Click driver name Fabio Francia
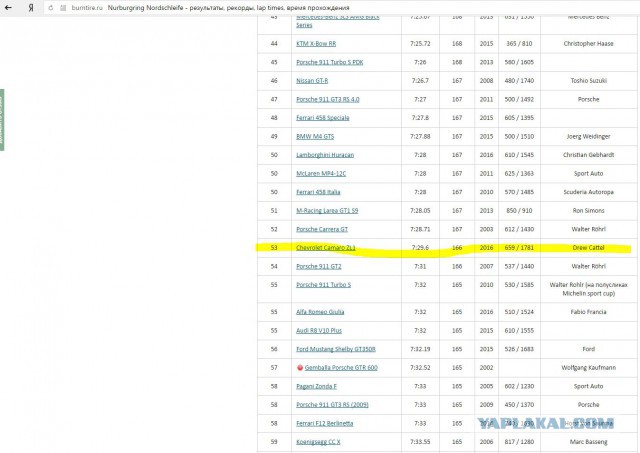The height and width of the screenshot is (453, 640). [x=588, y=312]
